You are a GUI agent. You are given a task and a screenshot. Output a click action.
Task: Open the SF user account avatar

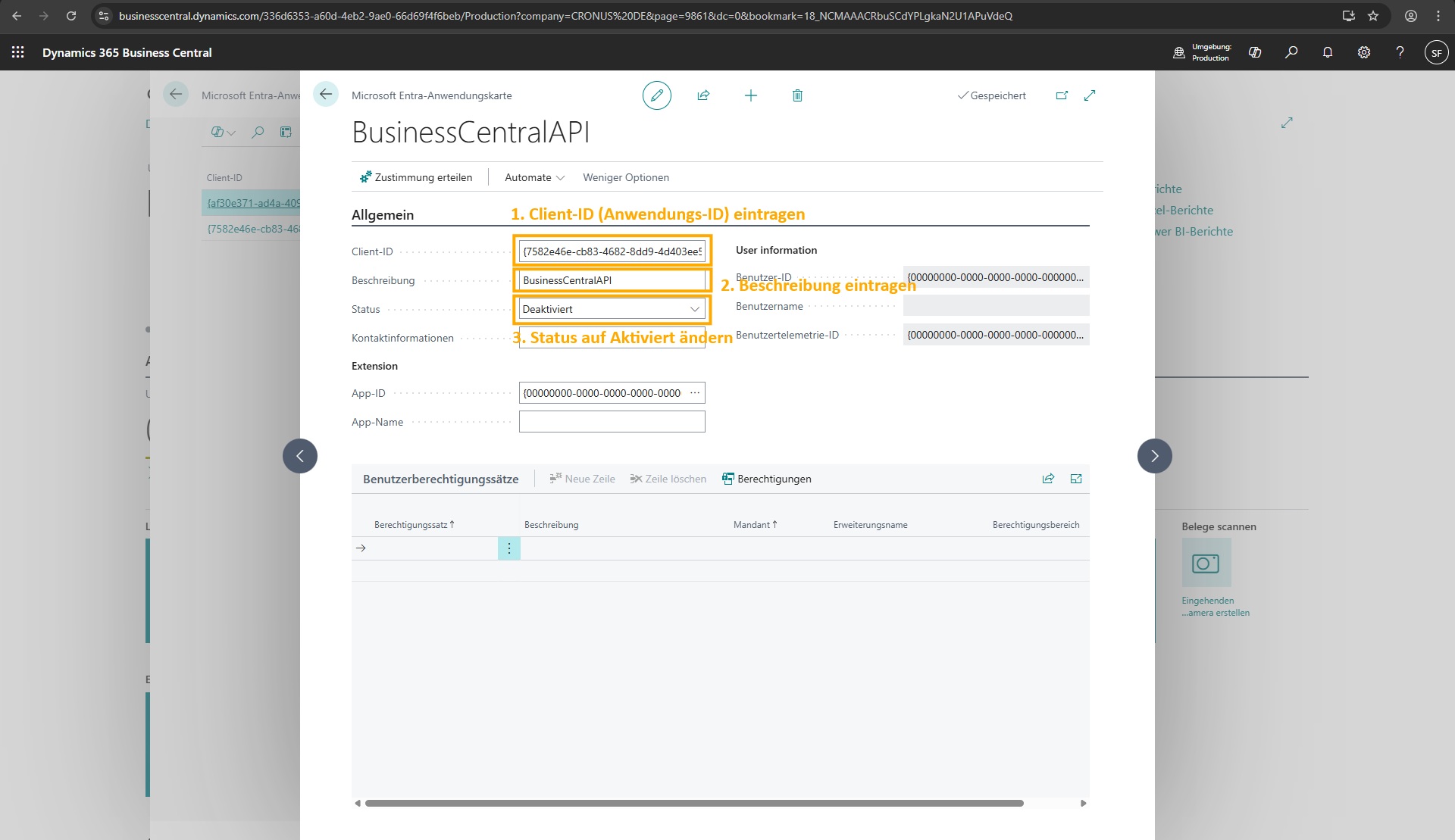click(x=1436, y=52)
